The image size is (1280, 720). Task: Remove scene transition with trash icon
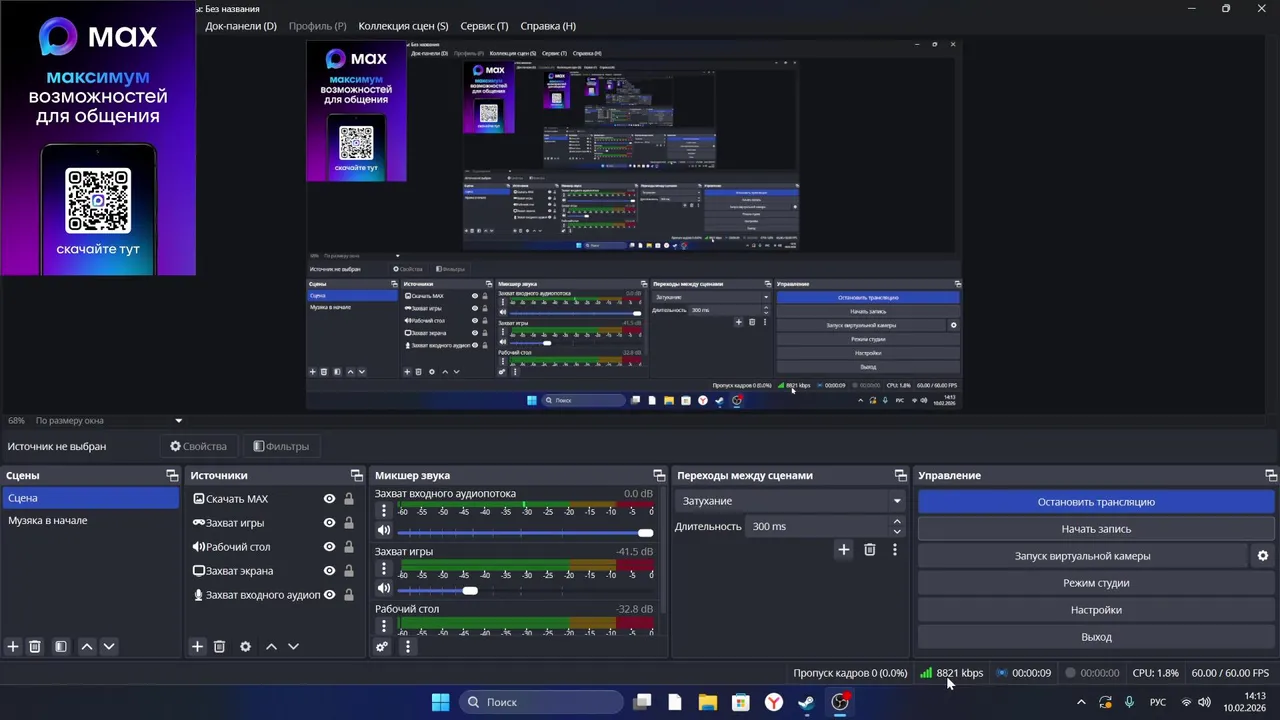(869, 549)
